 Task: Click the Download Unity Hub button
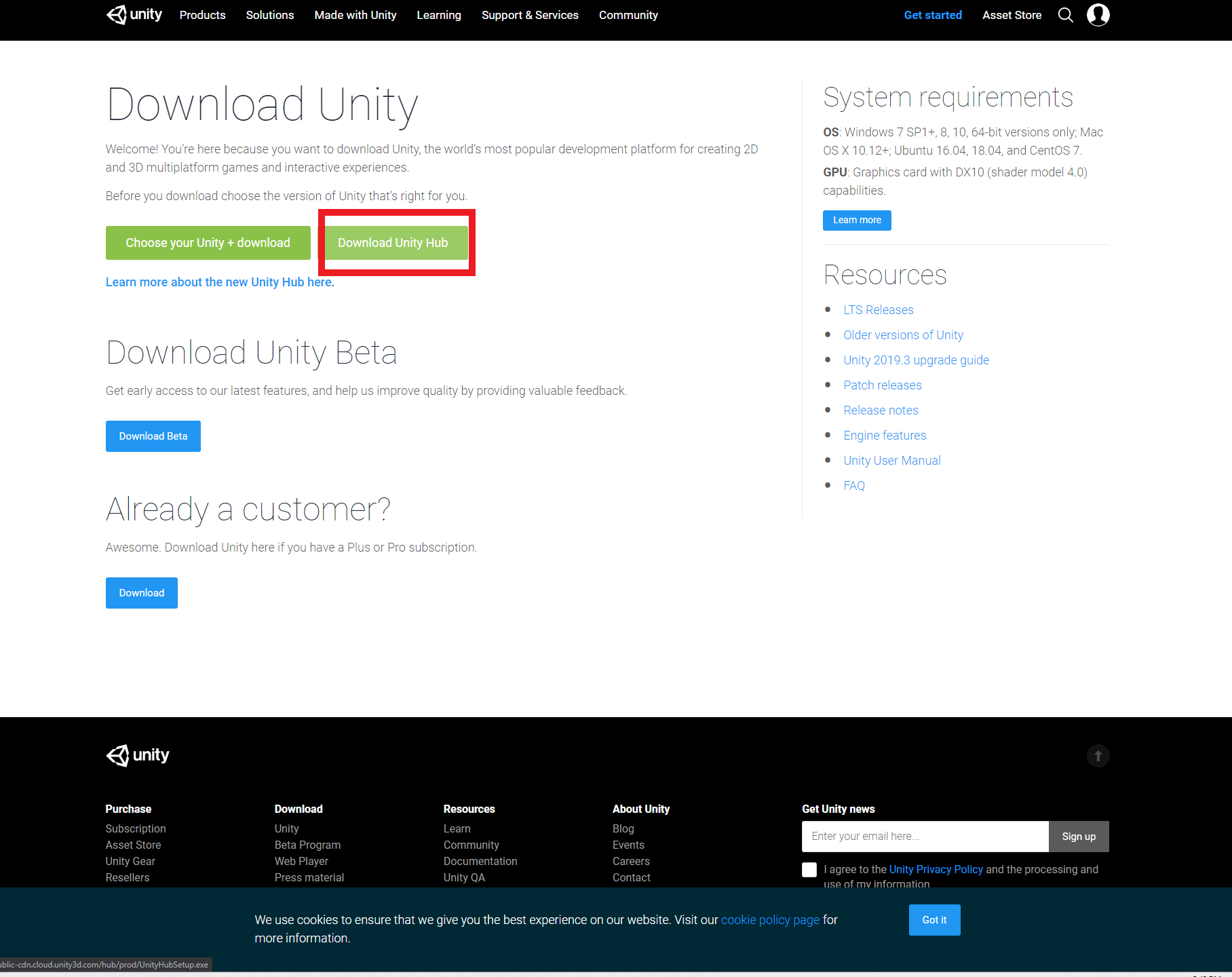pos(393,243)
